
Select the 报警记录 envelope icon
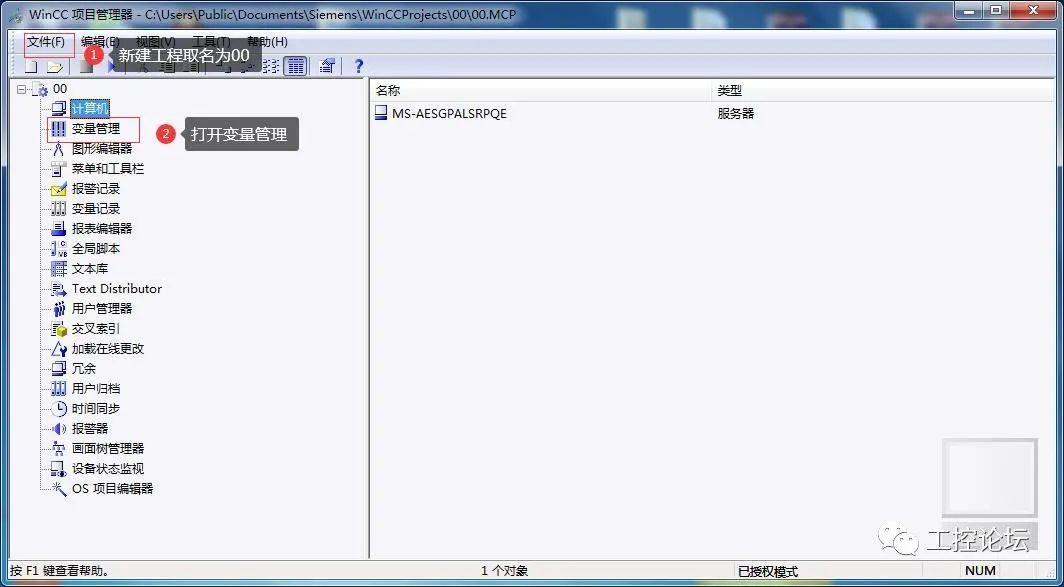[x=60, y=189]
